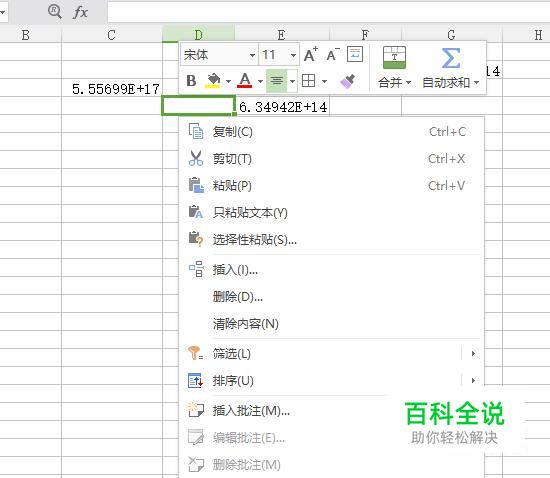Image resolution: width=550 pixels, height=478 pixels.
Task: Open the borders dropdown arrow
Action: coord(324,81)
